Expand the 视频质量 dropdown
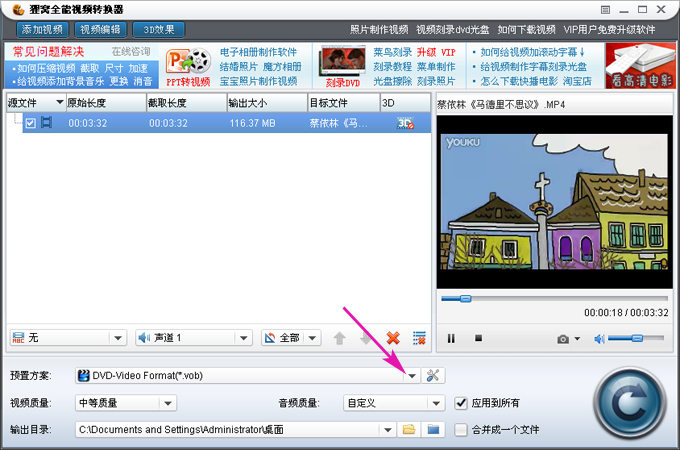 point(168,403)
